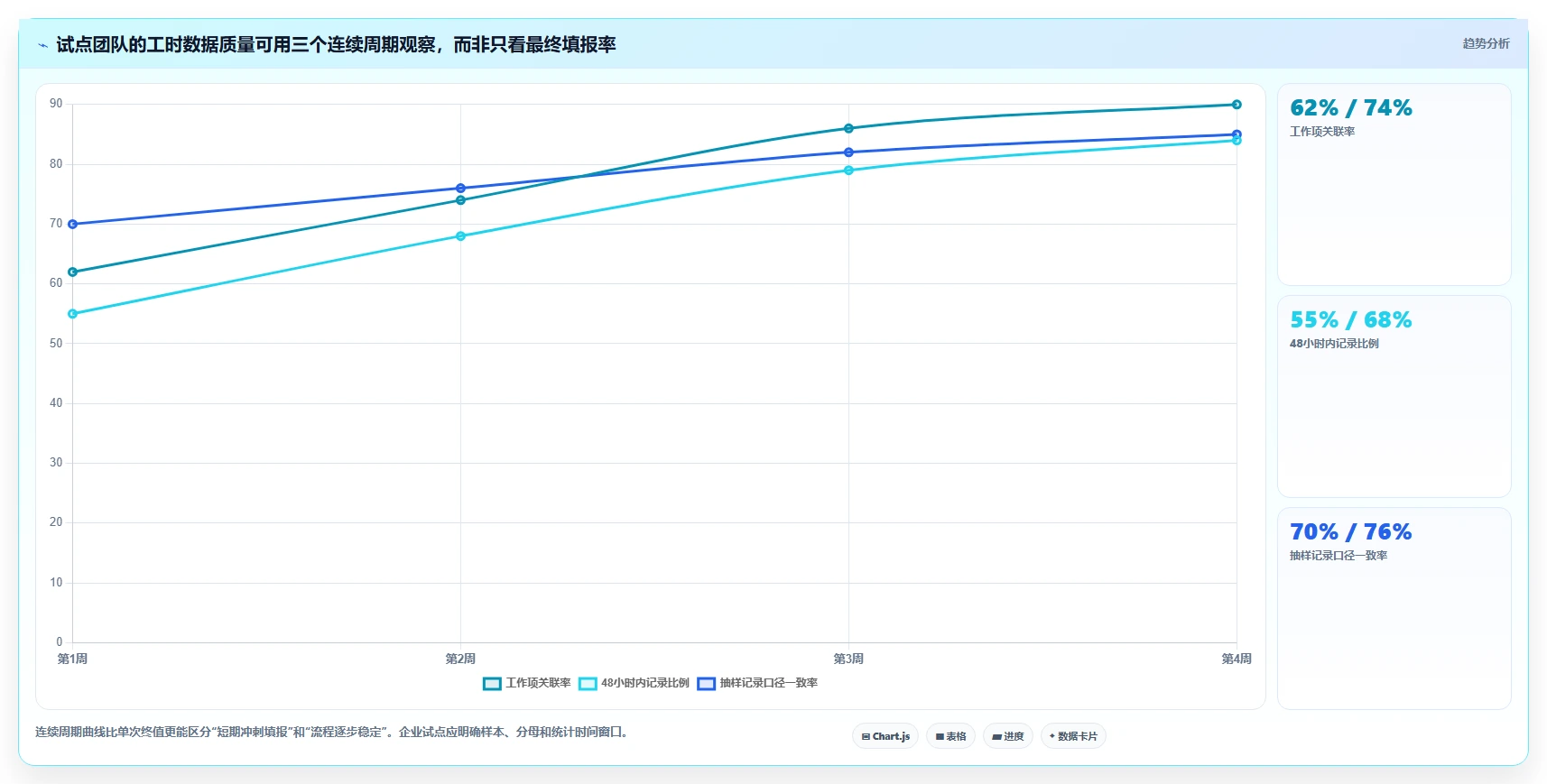This screenshot has width=1547, height=784.
Task: Click the 70% / 76% card value
Action: click(1351, 532)
